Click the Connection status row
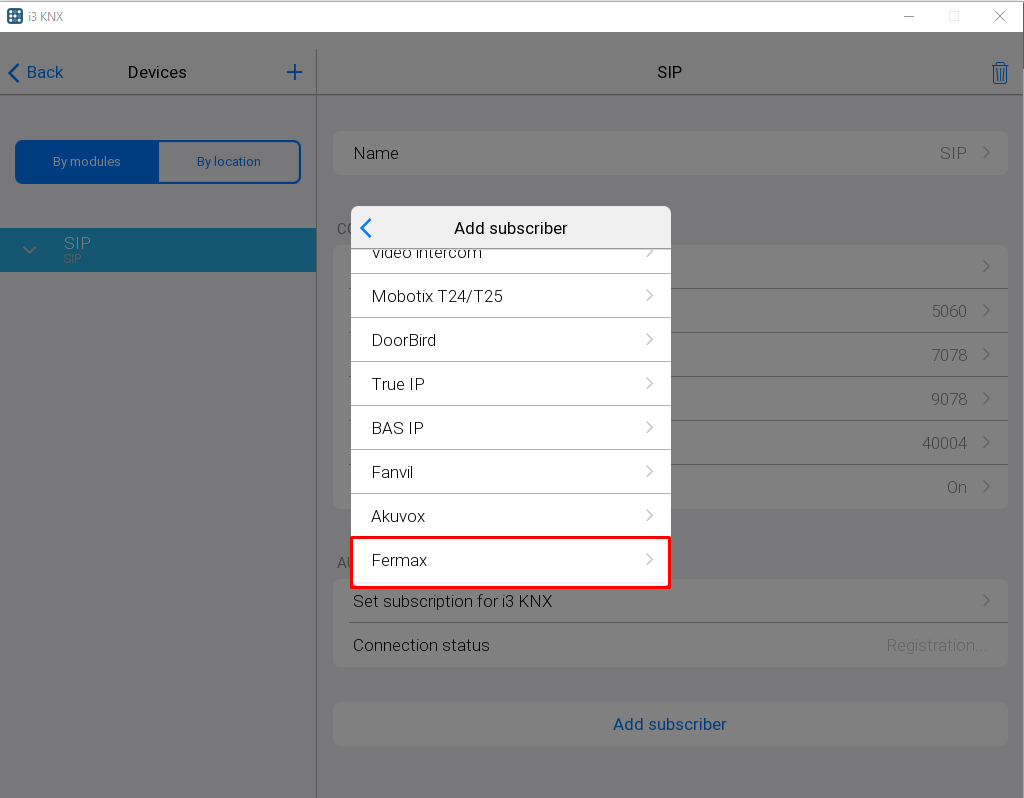Image resolution: width=1024 pixels, height=798 pixels. pyautogui.click(x=669, y=645)
